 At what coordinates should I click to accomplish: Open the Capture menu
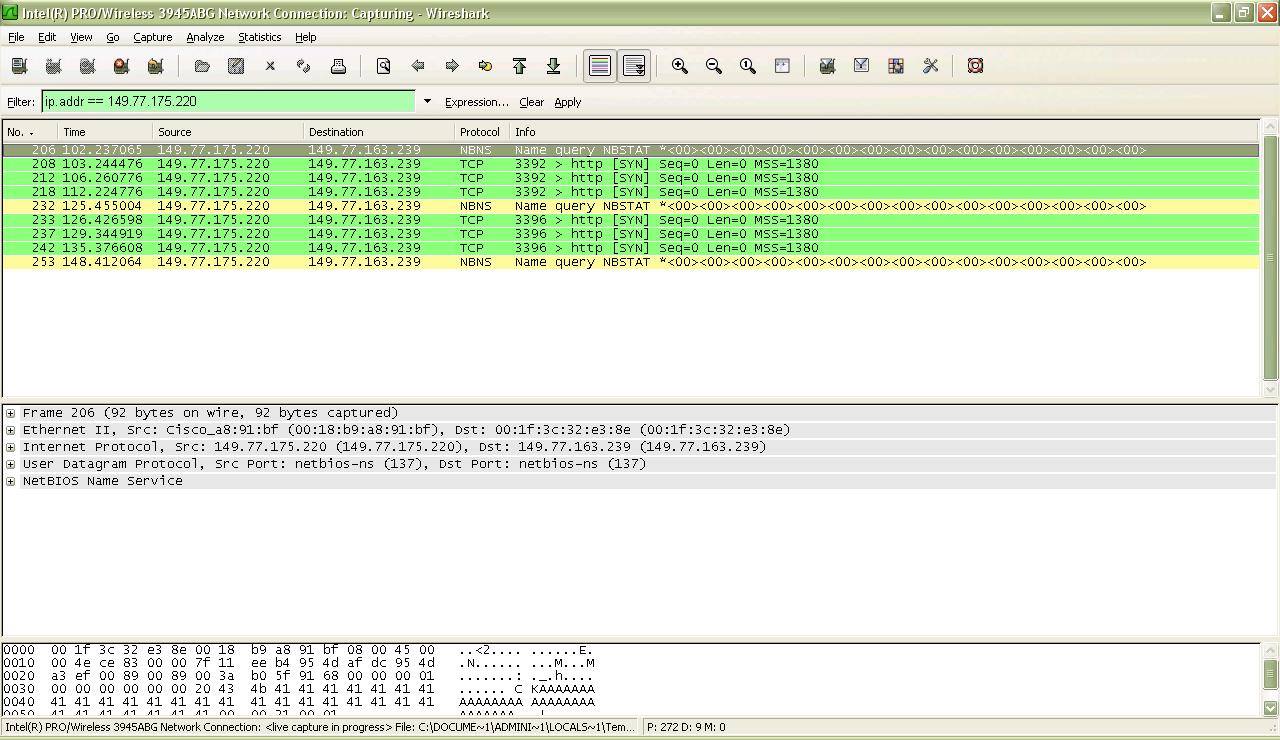(153, 37)
